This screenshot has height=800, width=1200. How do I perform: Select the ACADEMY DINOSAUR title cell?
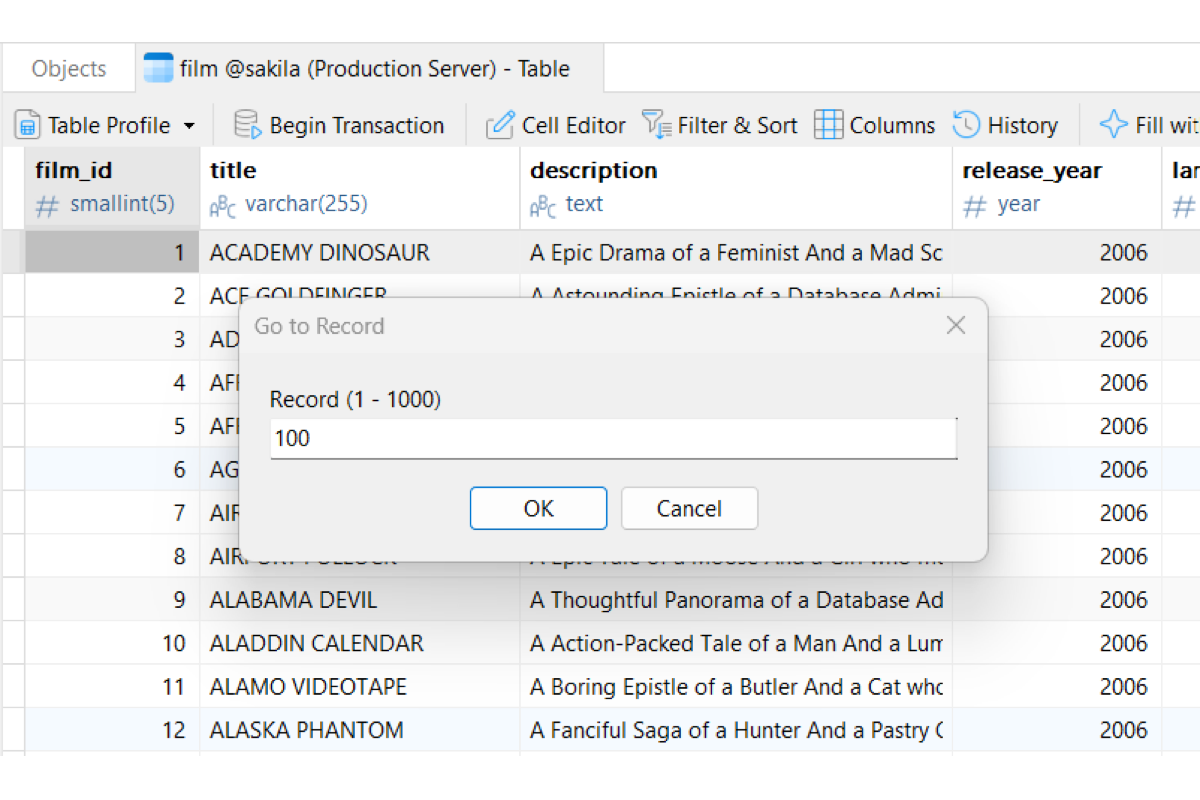360,253
